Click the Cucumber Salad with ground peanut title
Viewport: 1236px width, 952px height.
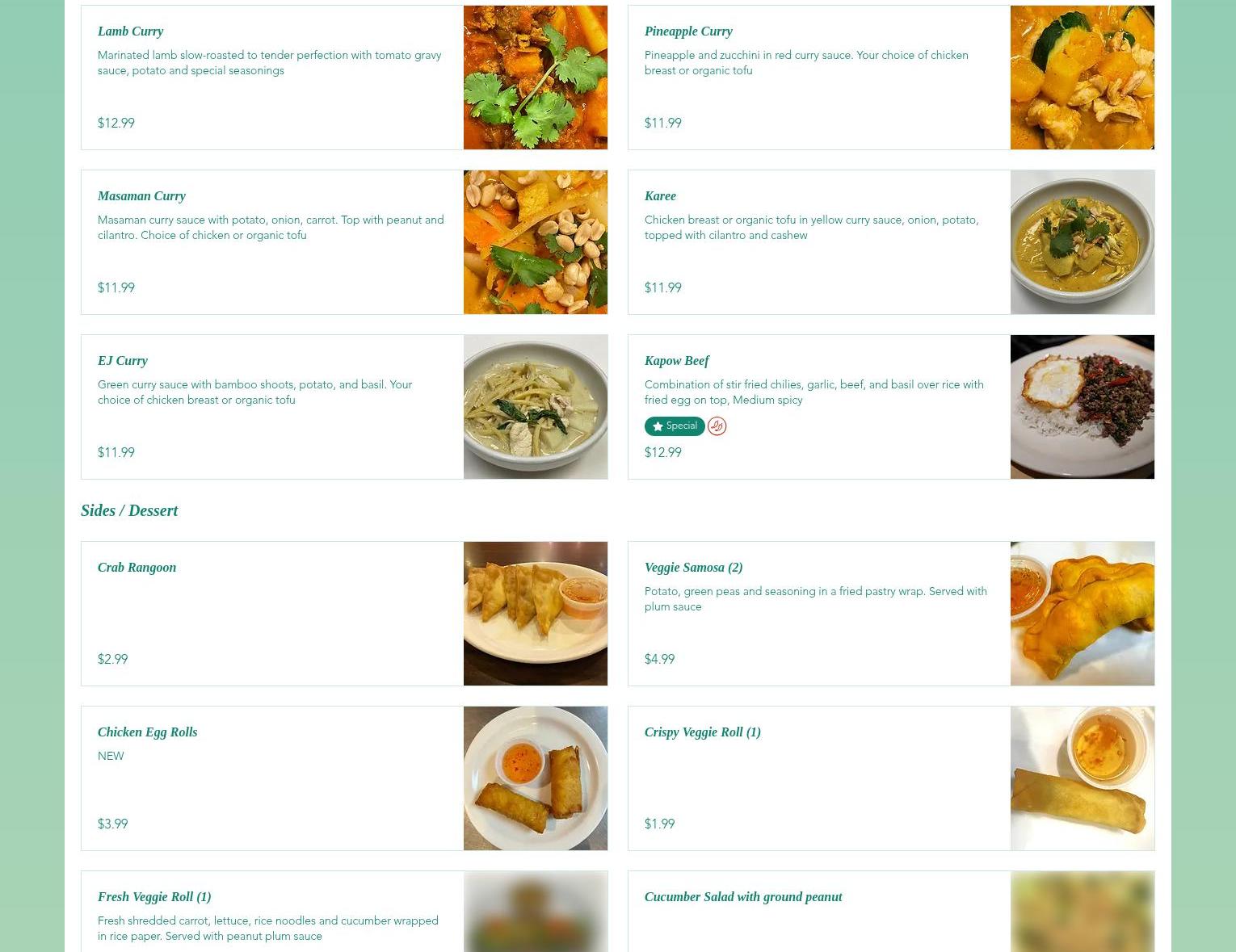(x=743, y=896)
